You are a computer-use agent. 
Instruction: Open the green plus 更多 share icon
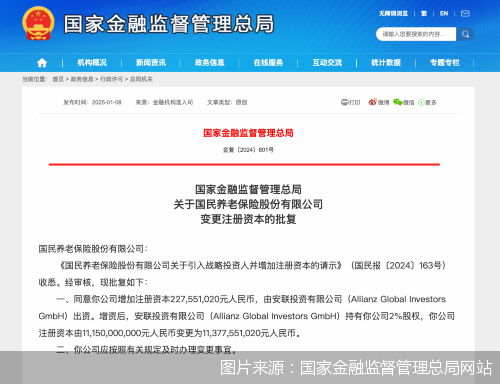pyautogui.click(x=421, y=102)
